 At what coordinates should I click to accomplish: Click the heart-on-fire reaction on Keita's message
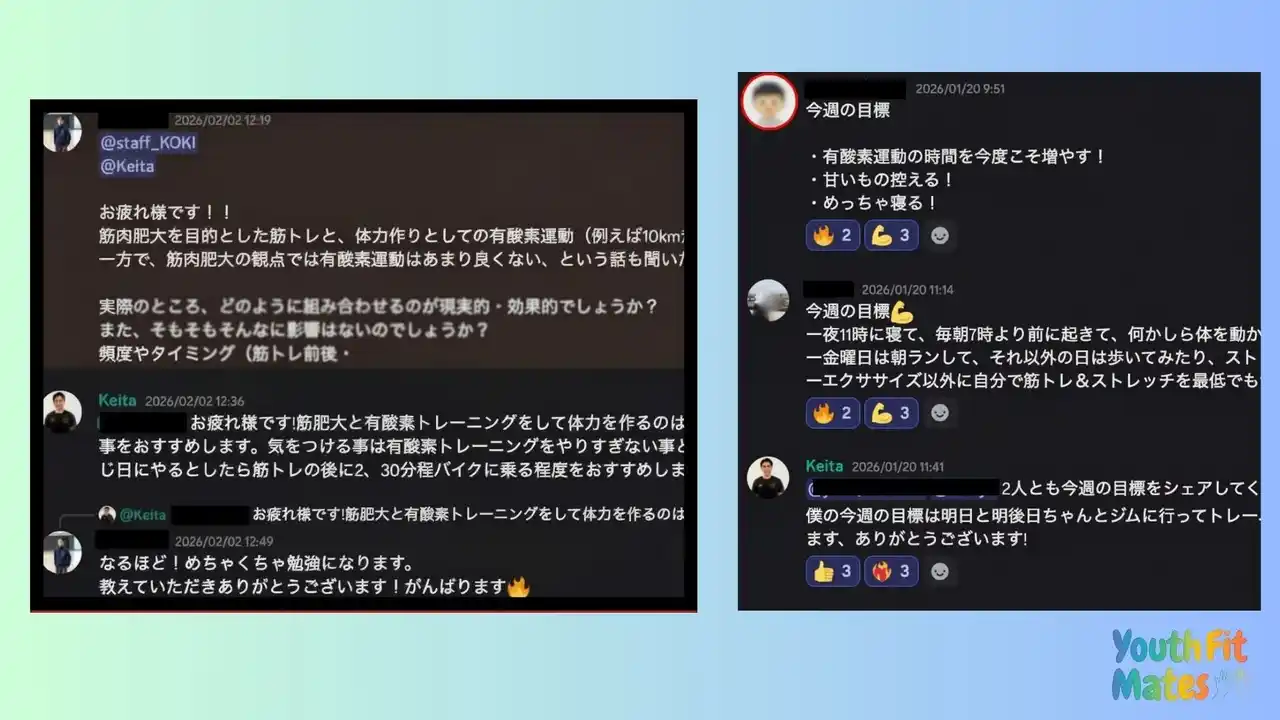coord(891,571)
